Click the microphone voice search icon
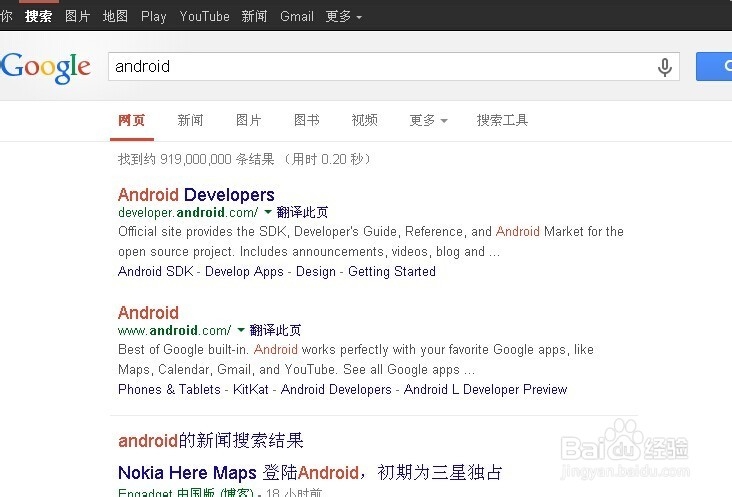This screenshot has width=732, height=497. pos(664,67)
